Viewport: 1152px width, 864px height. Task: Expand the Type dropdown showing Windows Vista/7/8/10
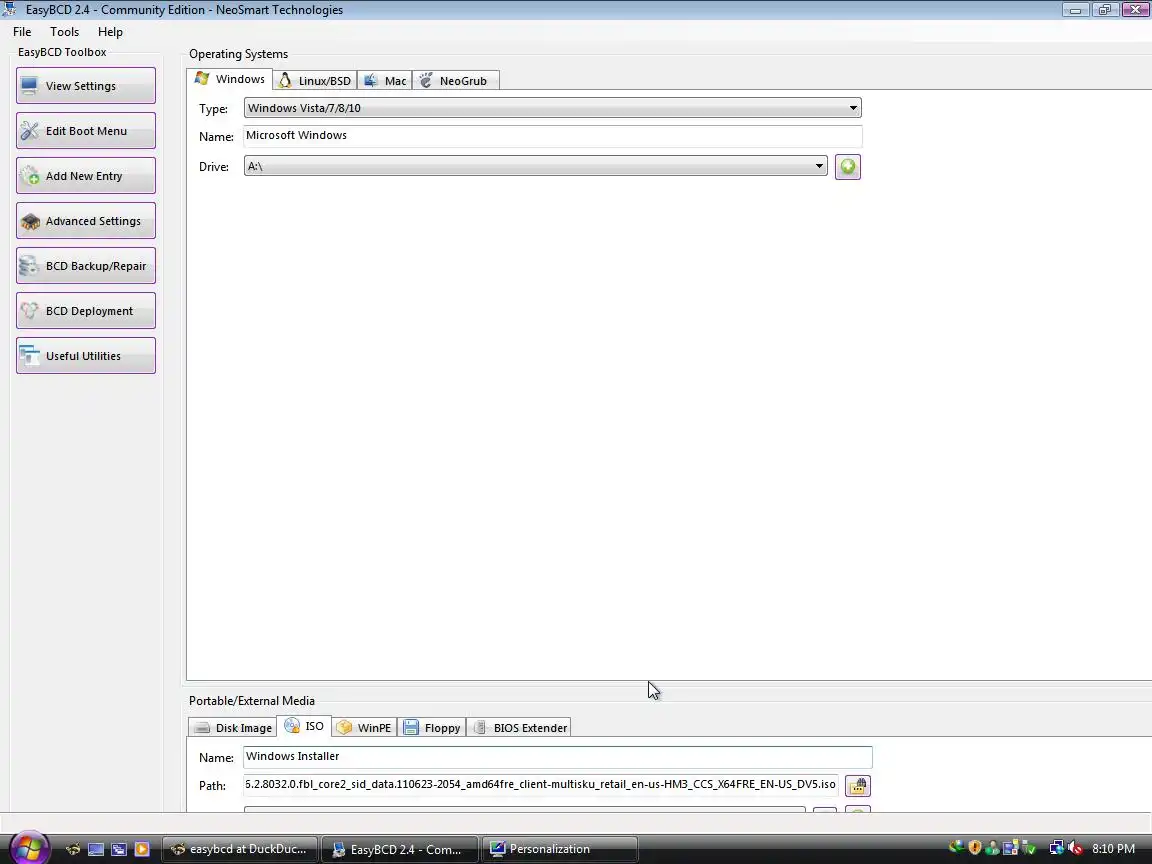coord(552,108)
